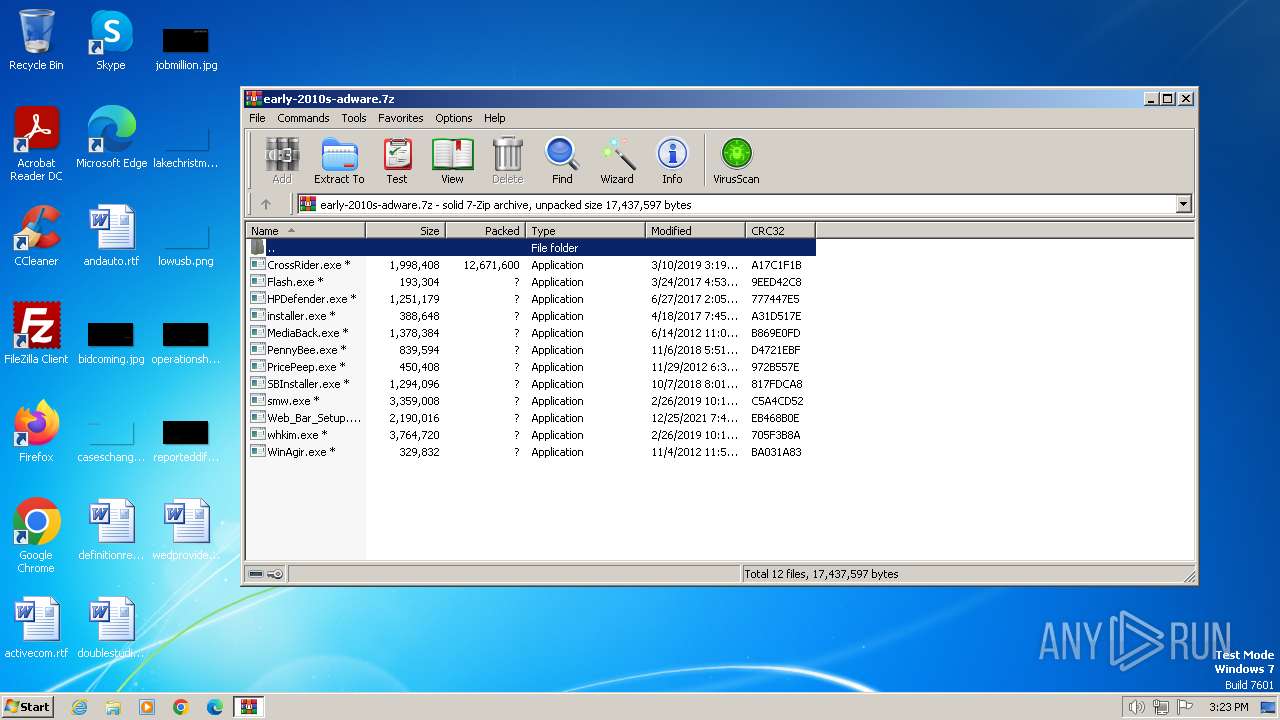1280x720 pixels.
Task: Sort by Type column header
Action: point(586,231)
